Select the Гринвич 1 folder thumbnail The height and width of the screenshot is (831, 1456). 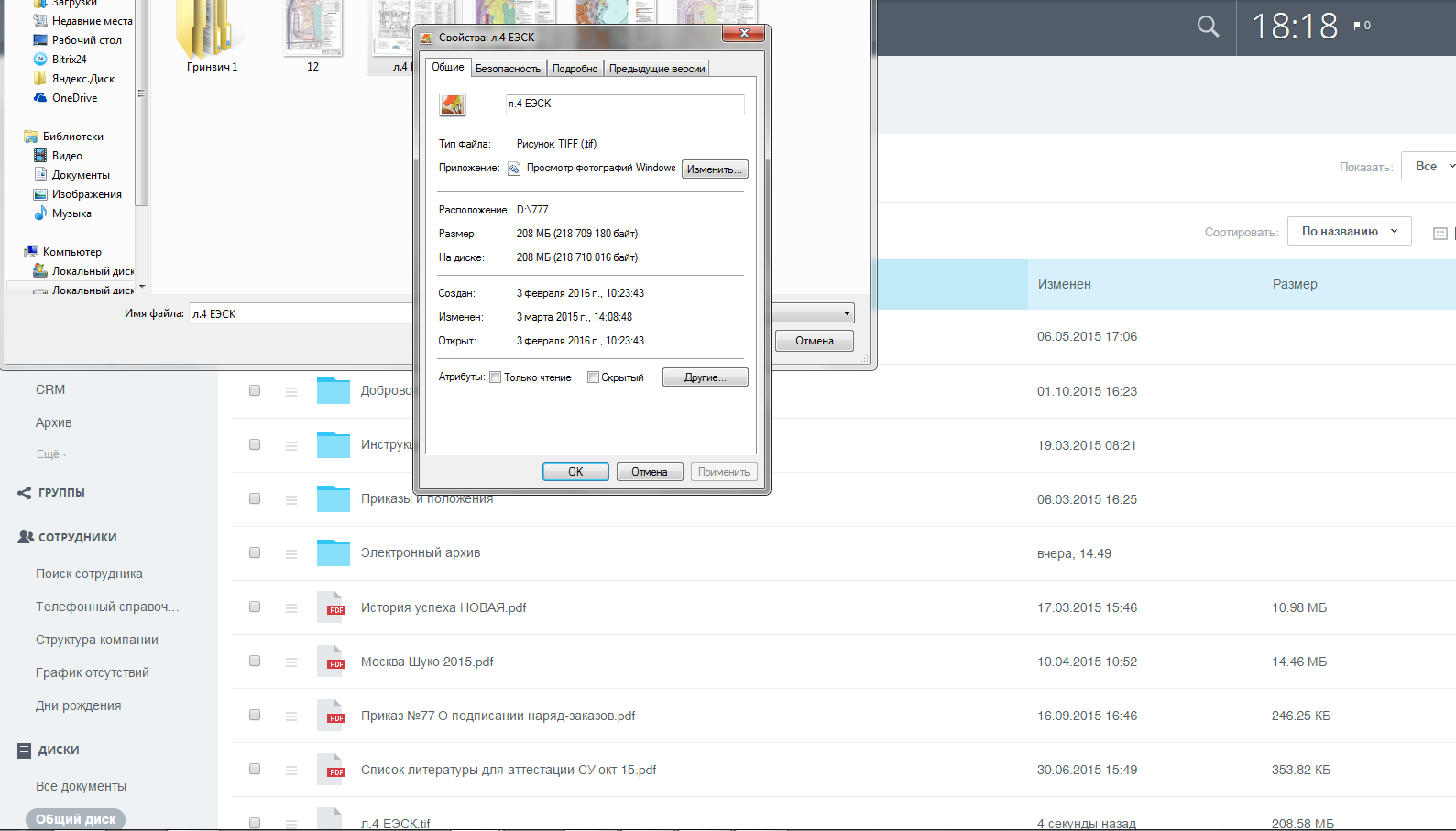212,35
